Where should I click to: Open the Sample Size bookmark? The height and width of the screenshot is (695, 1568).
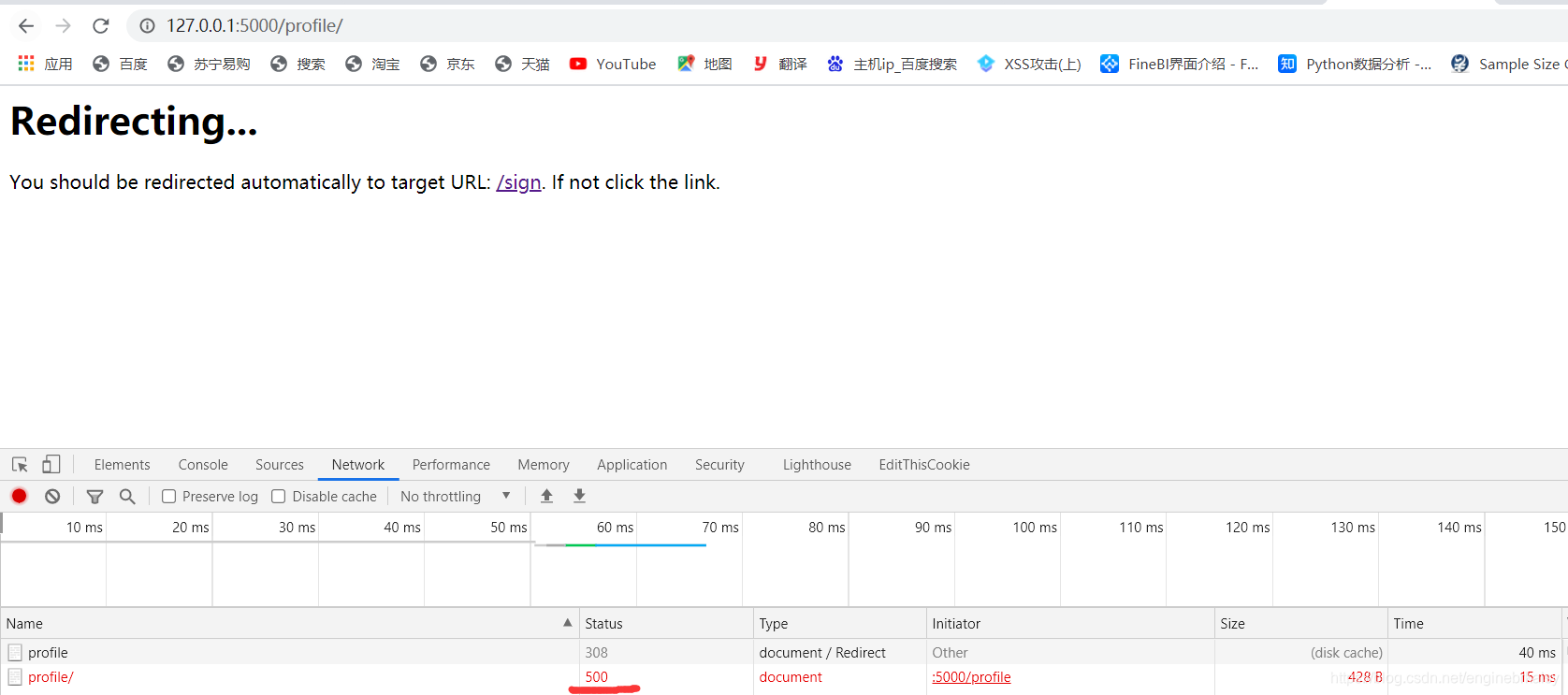click(1508, 64)
